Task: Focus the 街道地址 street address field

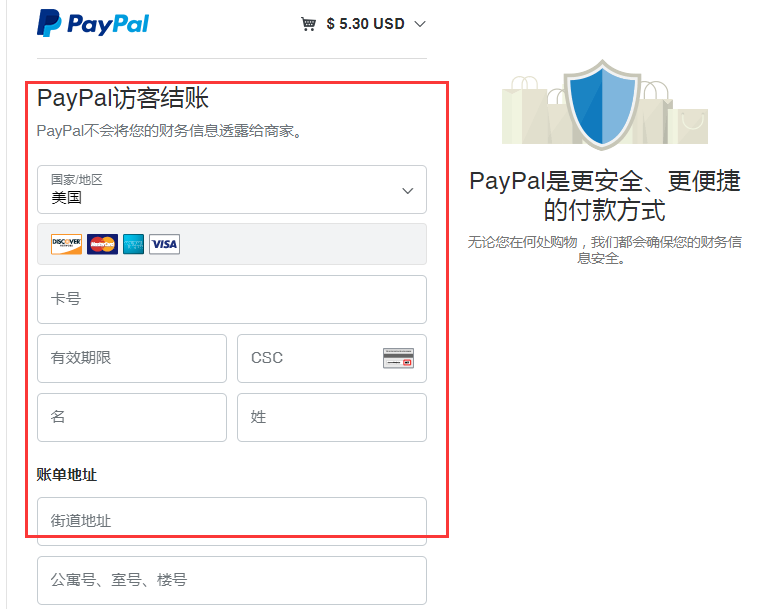Action: pos(231,521)
